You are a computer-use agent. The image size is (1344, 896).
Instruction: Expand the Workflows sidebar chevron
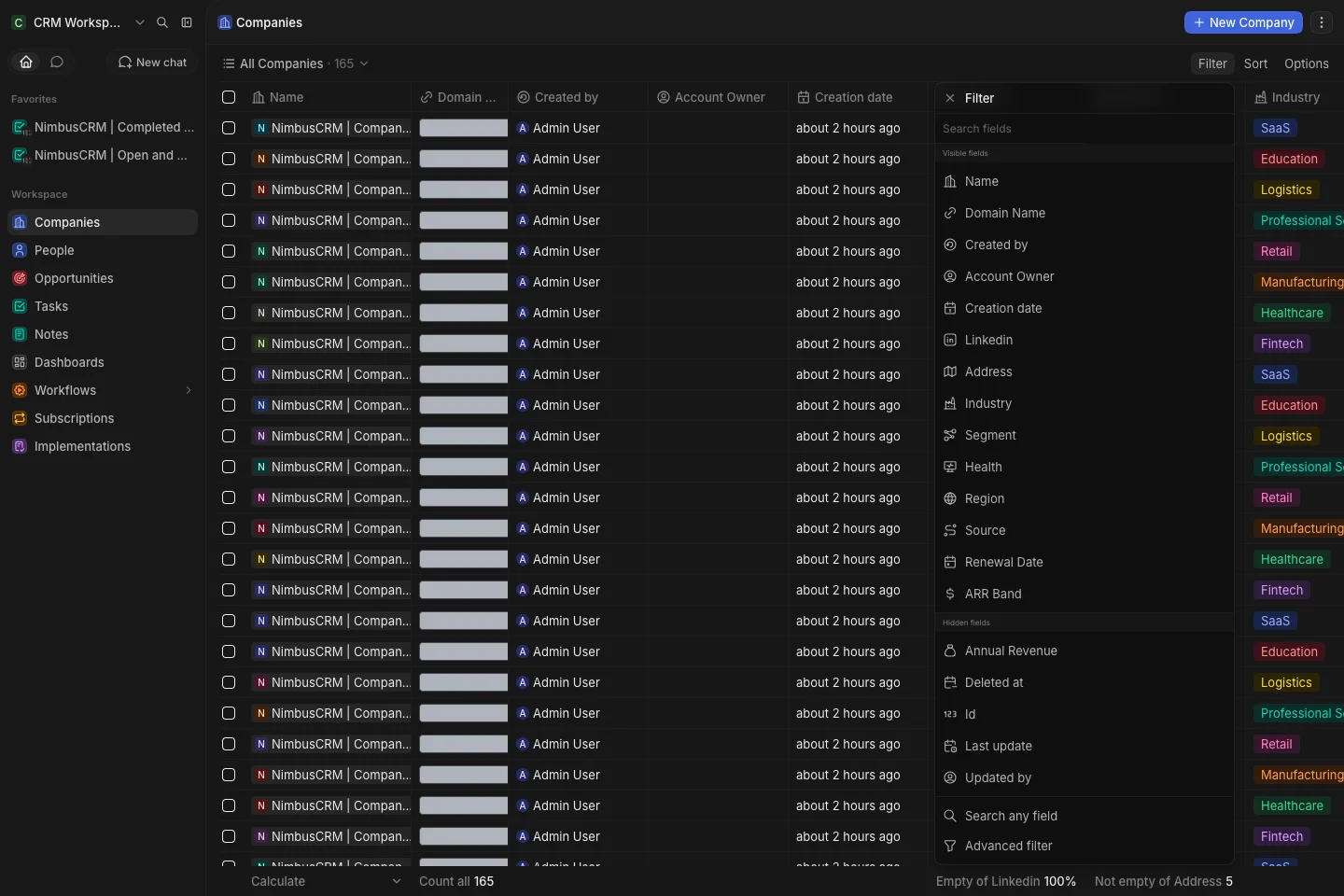[x=189, y=390]
